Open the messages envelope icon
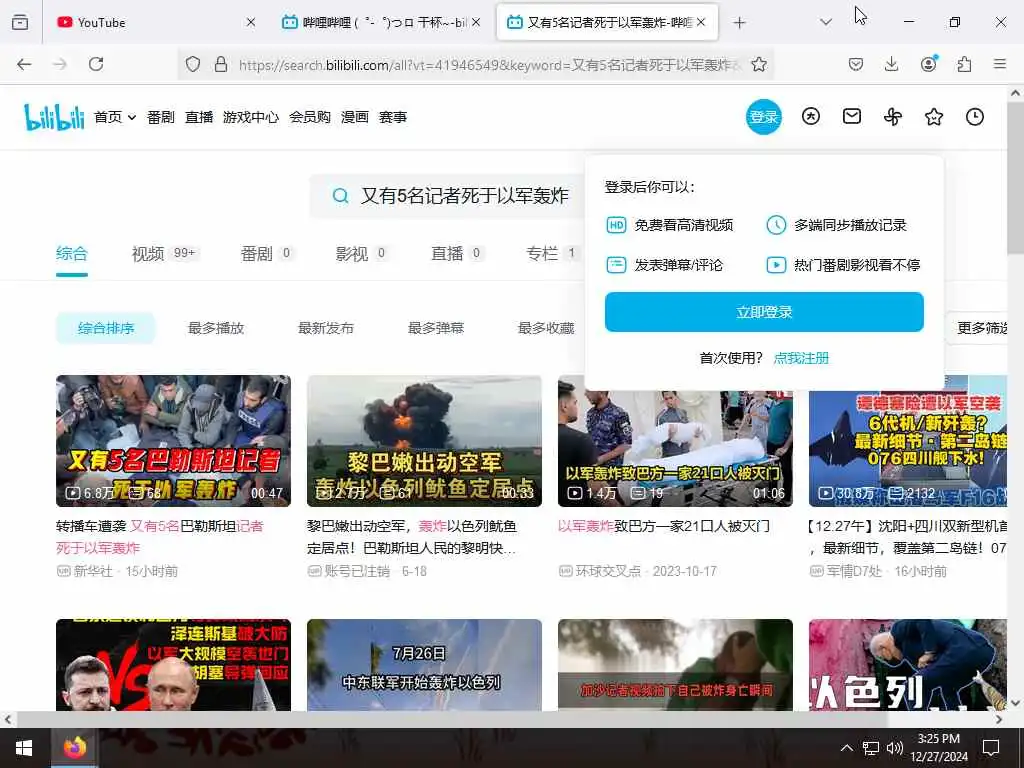The height and width of the screenshot is (768, 1024). point(852,116)
